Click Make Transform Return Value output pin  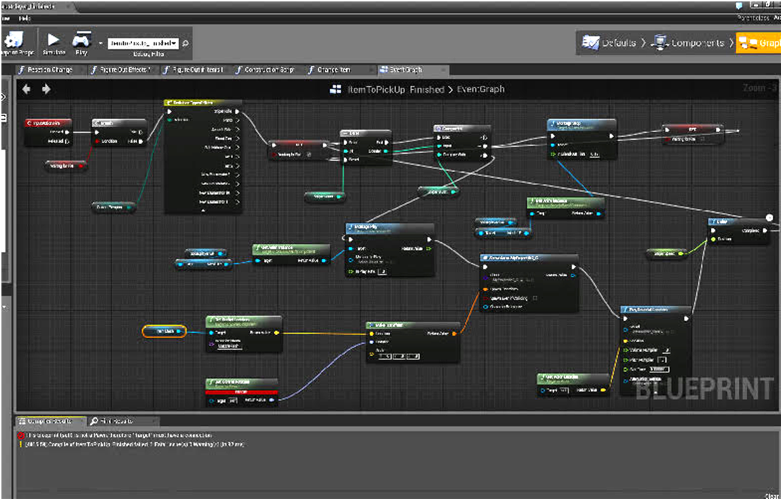tap(454, 333)
